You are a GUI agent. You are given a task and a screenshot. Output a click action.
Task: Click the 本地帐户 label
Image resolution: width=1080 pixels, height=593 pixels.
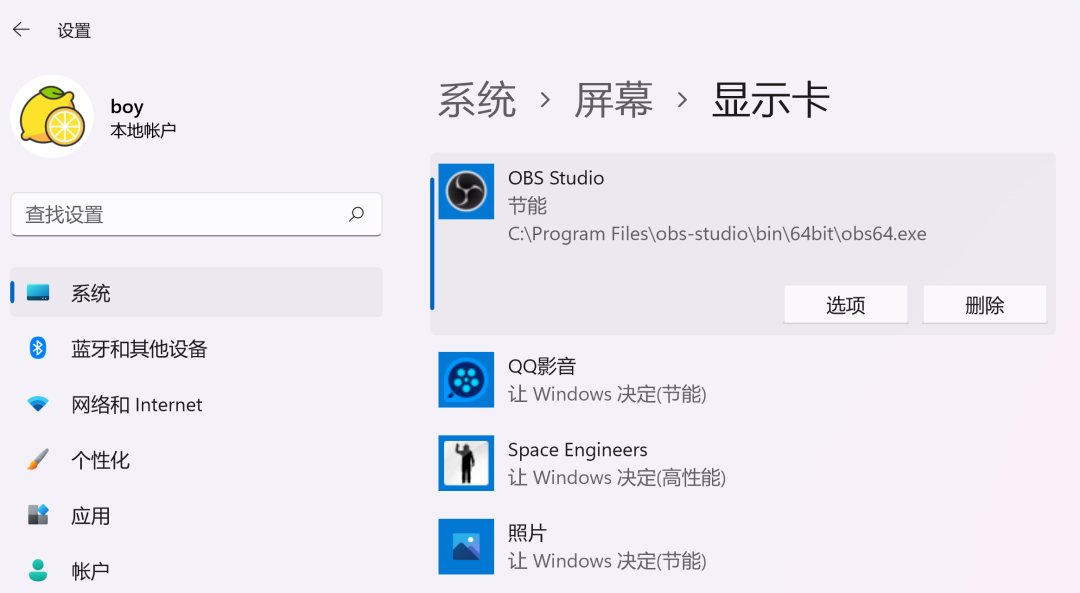(x=143, y=130)
